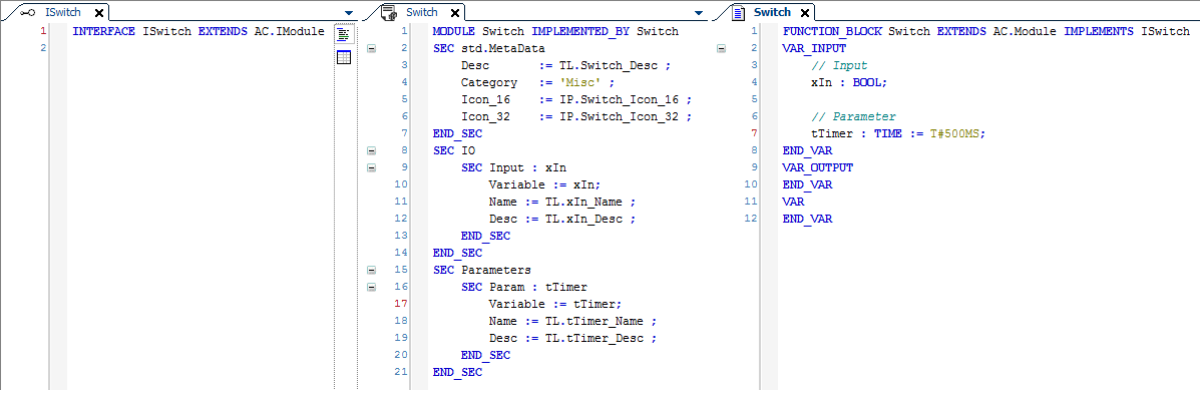
Task: Click 'tTimer : TIME := T#500MS;' line
Action: [898, 133]
